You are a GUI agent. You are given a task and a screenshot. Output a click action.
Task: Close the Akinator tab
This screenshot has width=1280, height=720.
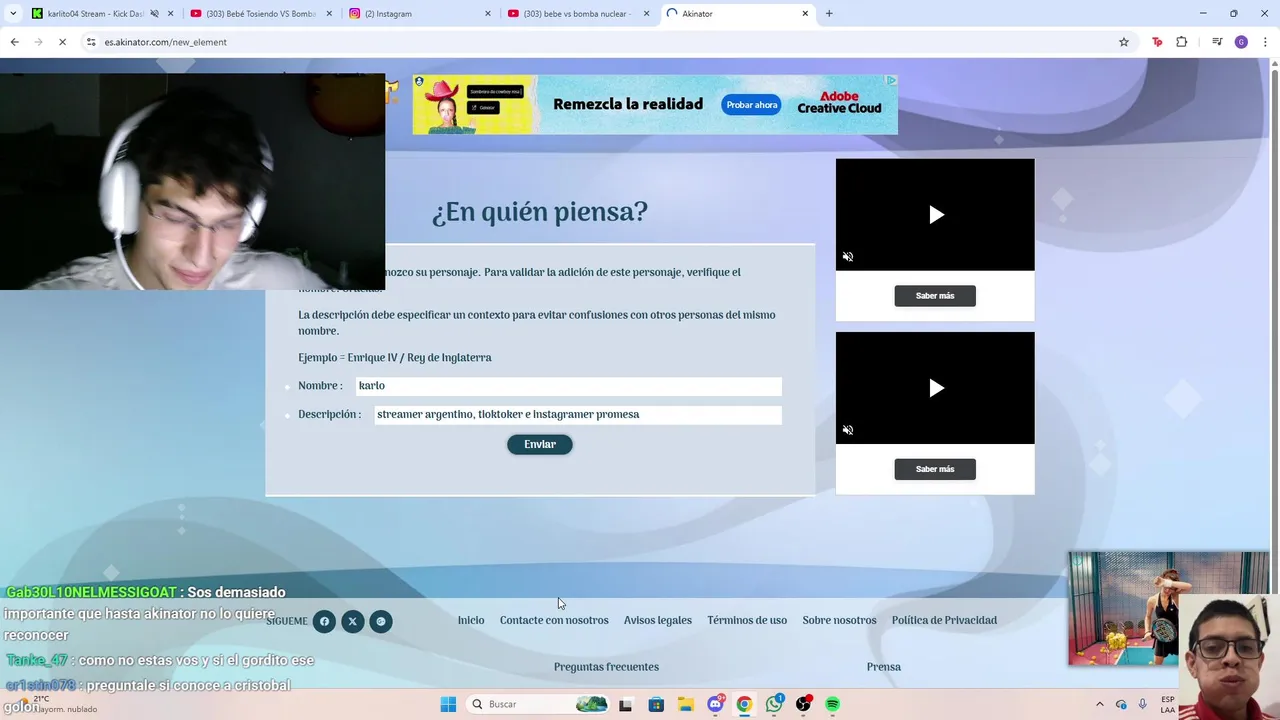805,14
